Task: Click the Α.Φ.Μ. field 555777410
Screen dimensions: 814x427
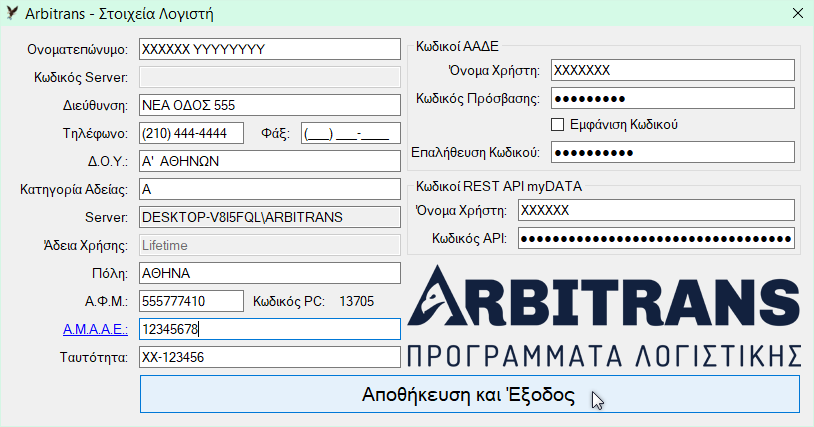Action: 191,301
